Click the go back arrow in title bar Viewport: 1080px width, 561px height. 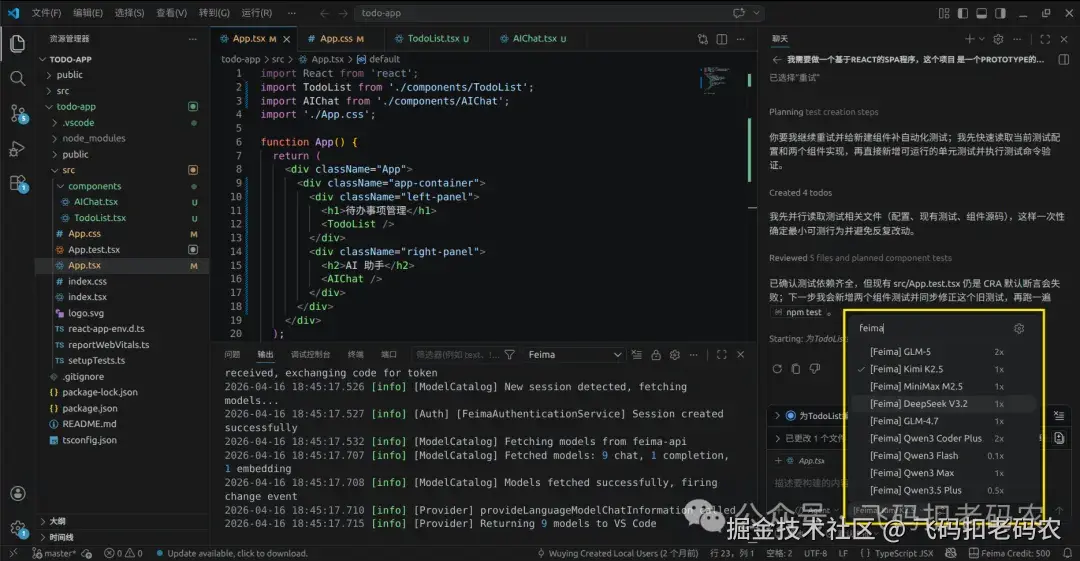(x=324, y=13)
